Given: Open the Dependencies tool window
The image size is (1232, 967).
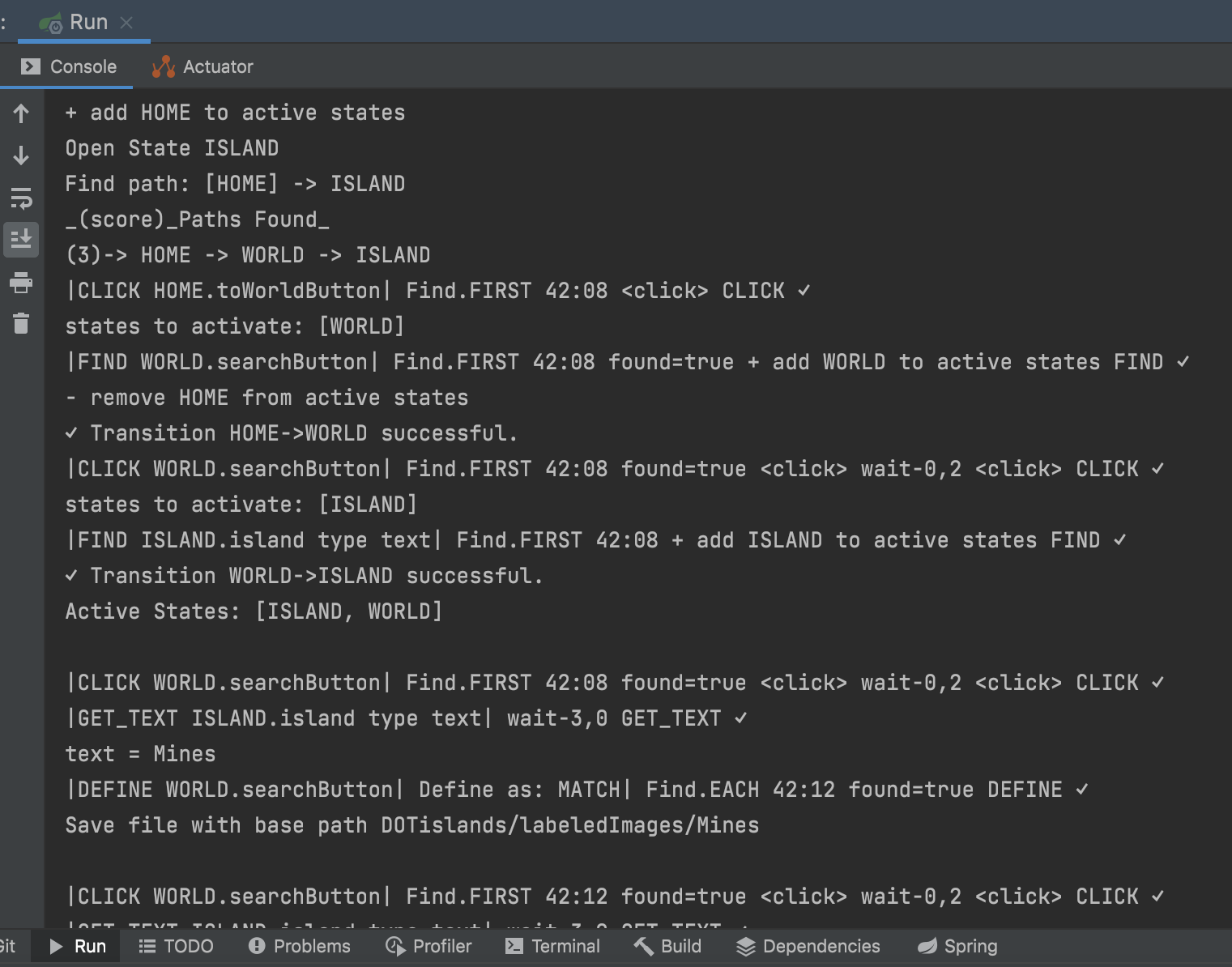Looking at the screenshot, I should coord(808,946).
